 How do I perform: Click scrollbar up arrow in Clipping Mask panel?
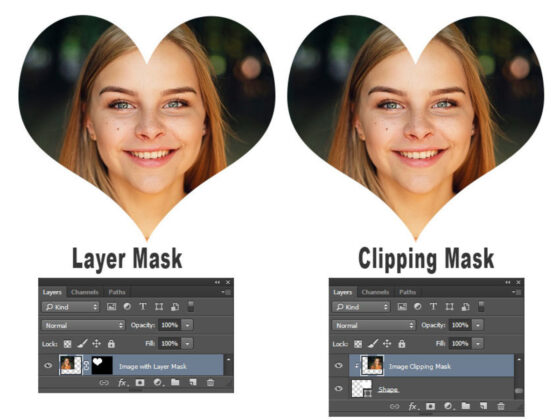tap(519, 359)
